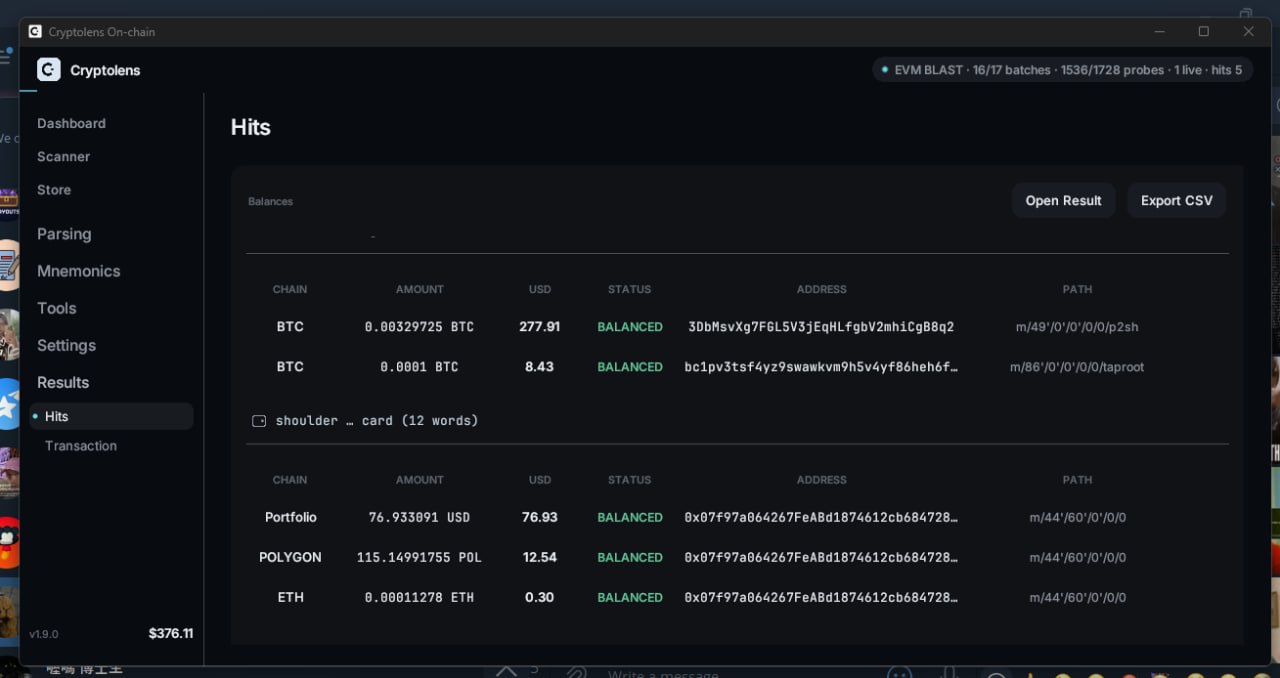Click the 0.00329725 BTC amount
Viewport: 1280px width, 678px height.
[419, 327]
